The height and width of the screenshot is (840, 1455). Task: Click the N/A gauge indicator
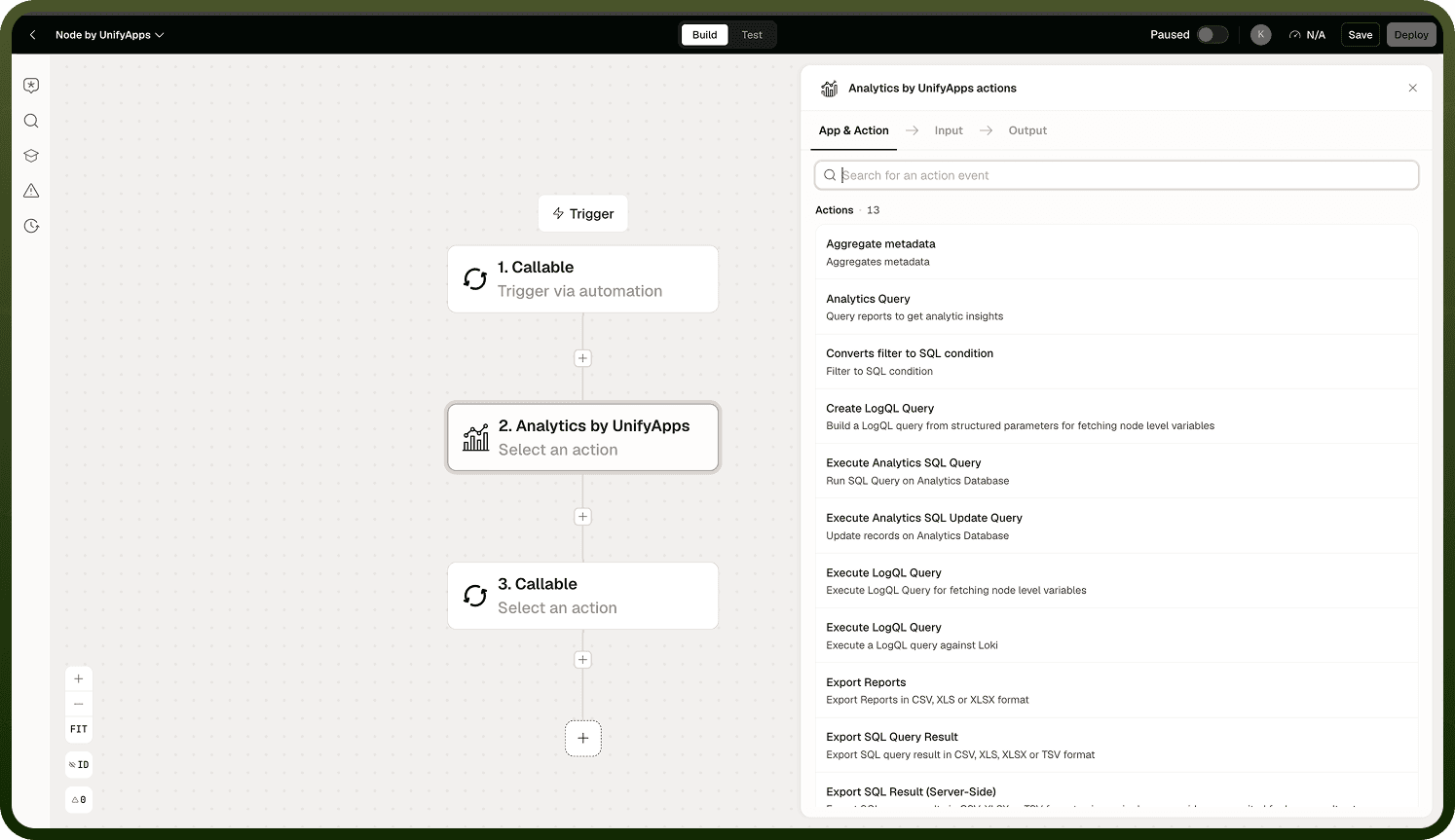1307,35
